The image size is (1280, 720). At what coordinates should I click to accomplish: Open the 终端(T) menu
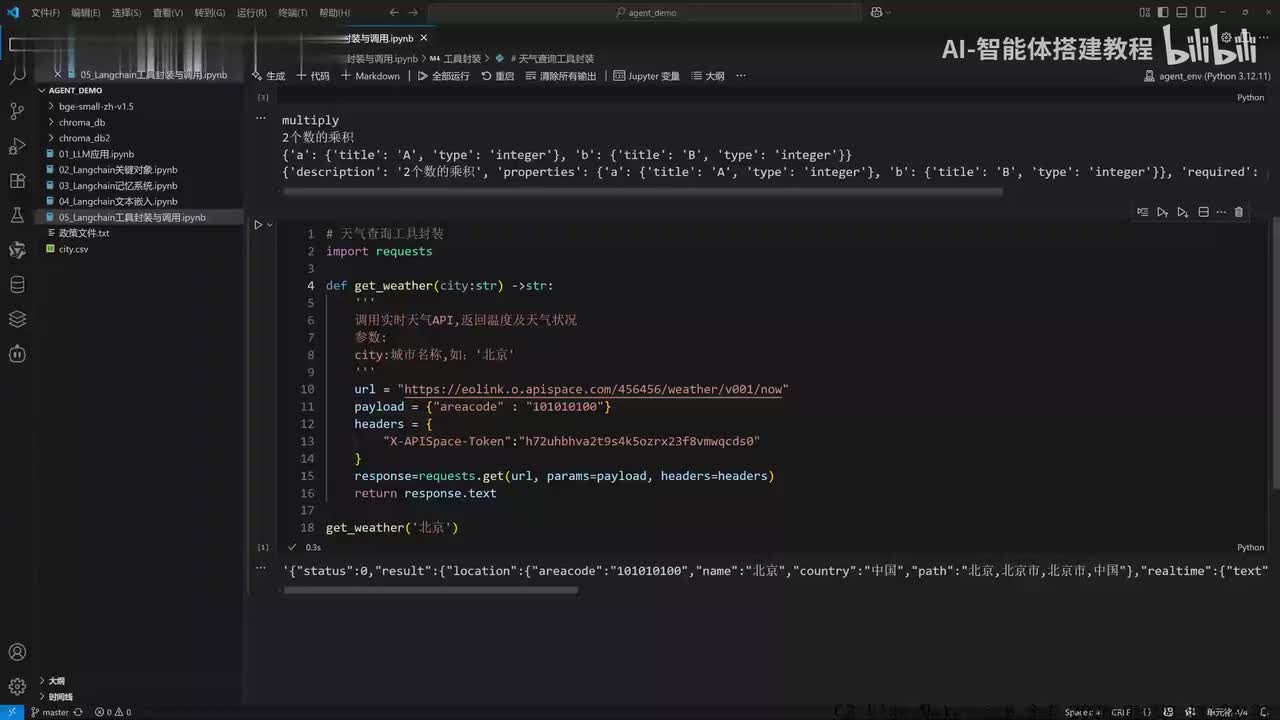click(293, 13)
